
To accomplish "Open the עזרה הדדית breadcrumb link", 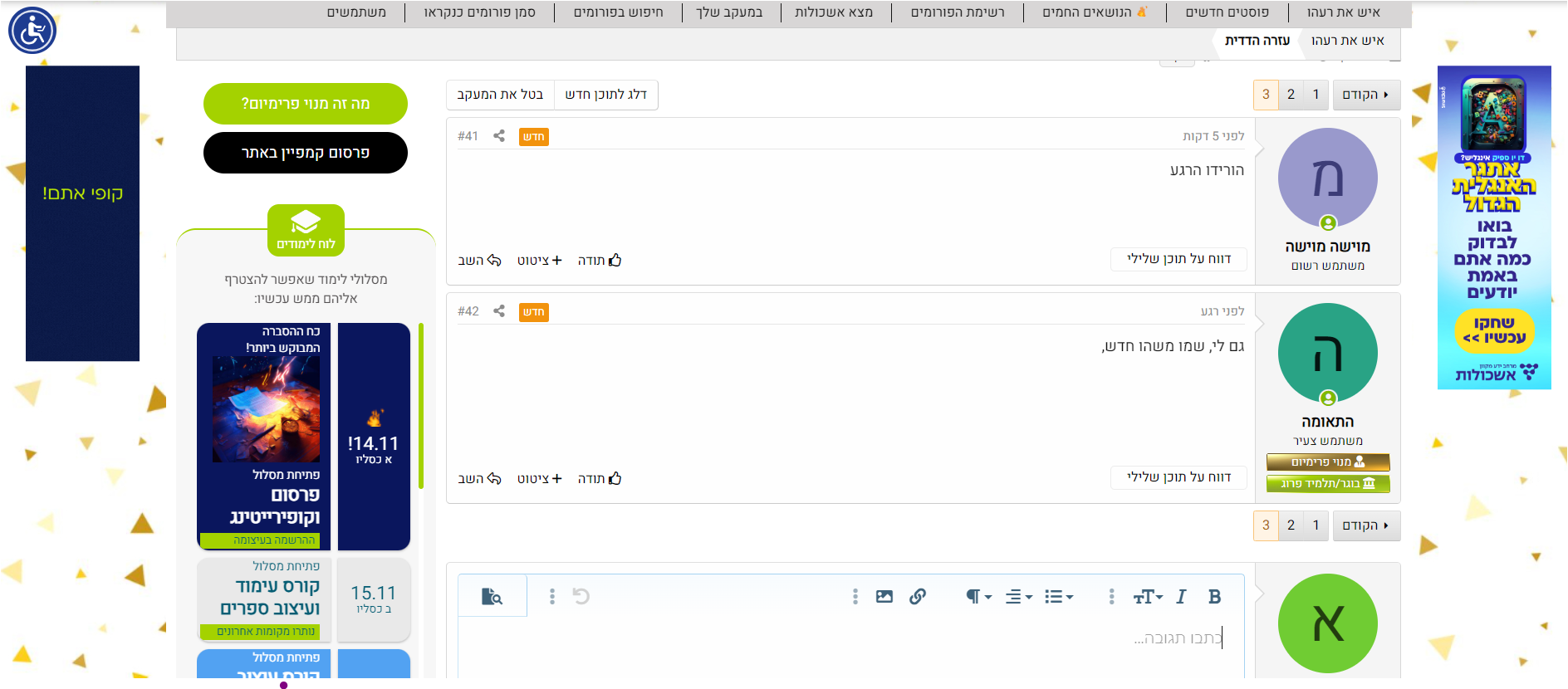I will pos(1257,41).
